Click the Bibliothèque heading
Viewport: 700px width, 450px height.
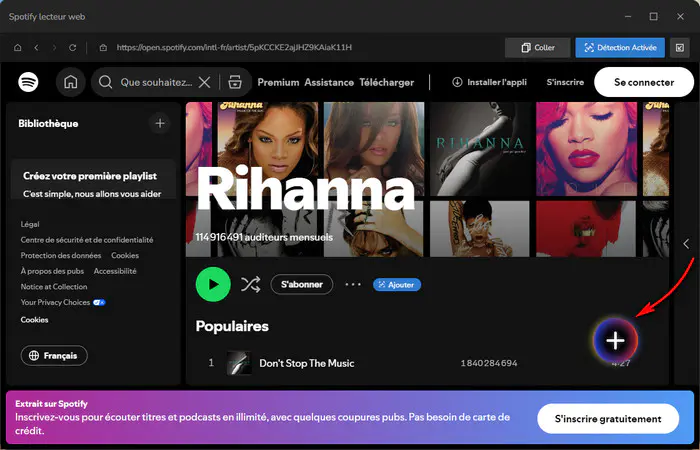48,124
